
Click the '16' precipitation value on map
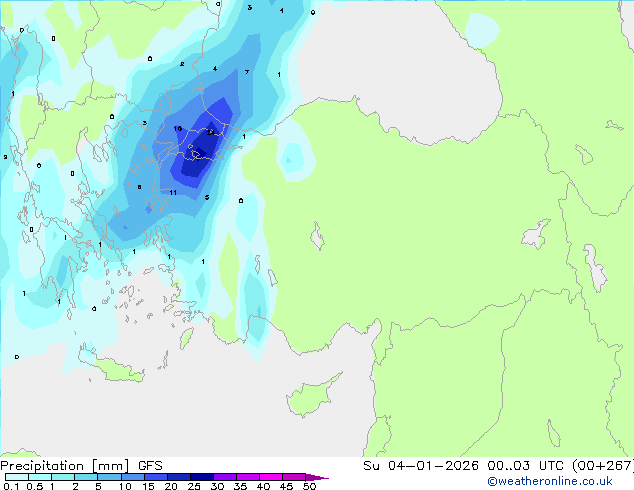click(x=178, y=129)
